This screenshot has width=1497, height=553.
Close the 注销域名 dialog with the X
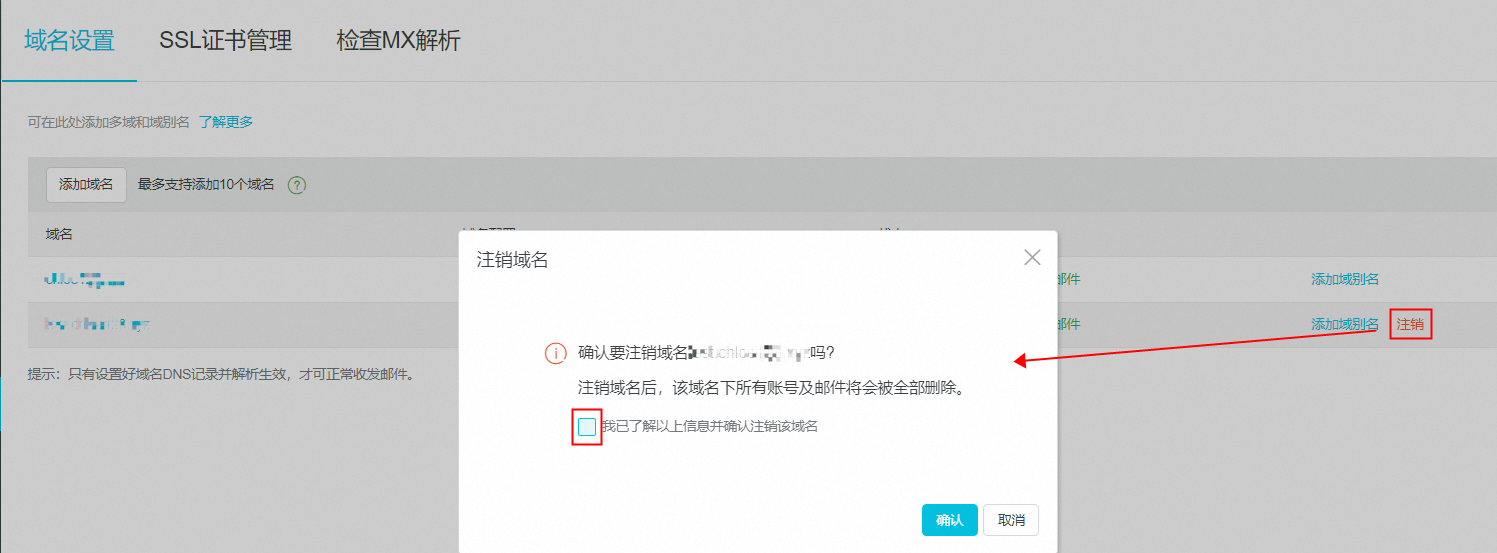(x=1033, y=258)
